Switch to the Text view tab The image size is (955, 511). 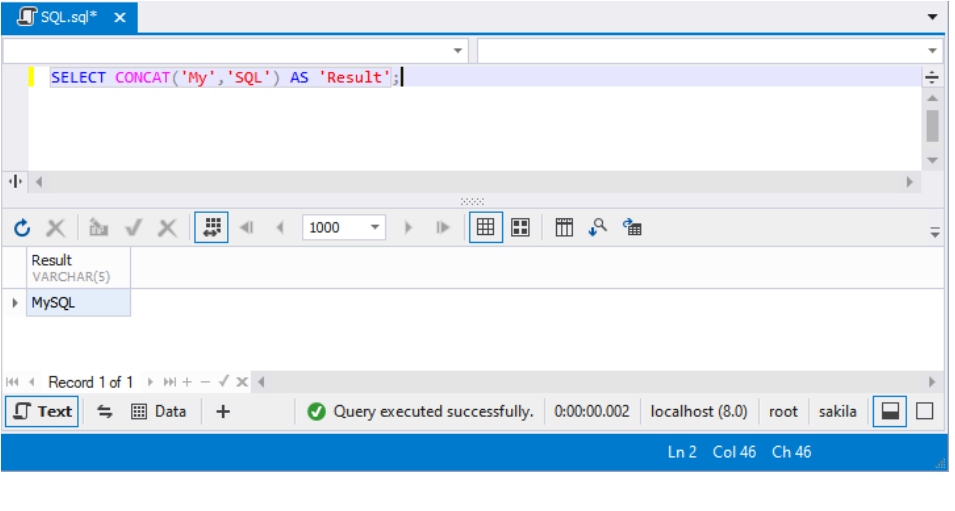(42, 412)
